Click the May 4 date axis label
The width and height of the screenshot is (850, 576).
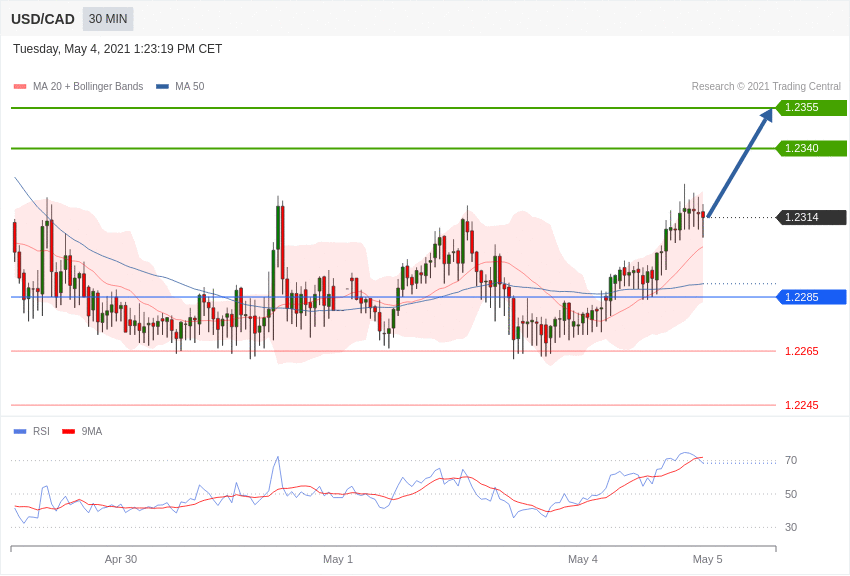coord(583,559)
